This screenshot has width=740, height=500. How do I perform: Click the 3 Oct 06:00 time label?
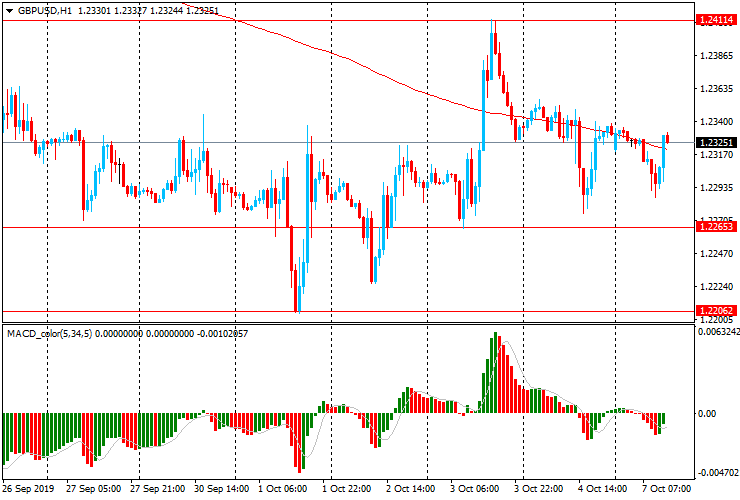[474, 489]
